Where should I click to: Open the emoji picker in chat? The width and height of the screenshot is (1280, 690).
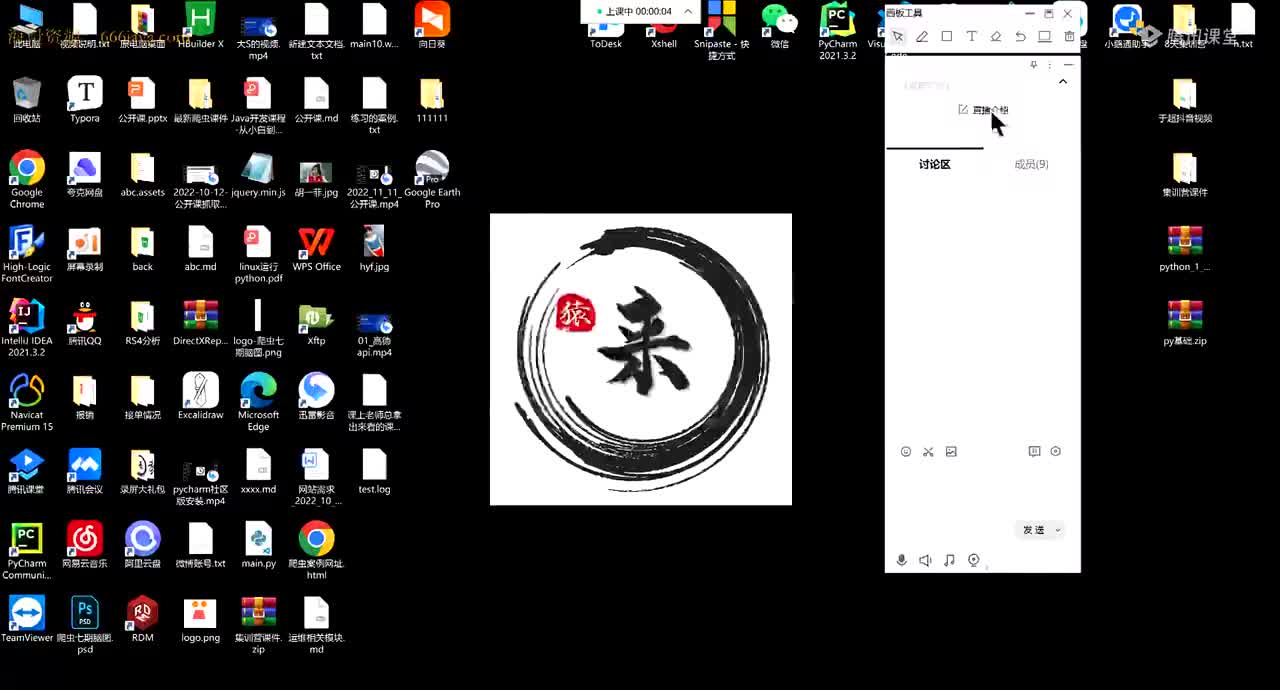coord(906,452)
